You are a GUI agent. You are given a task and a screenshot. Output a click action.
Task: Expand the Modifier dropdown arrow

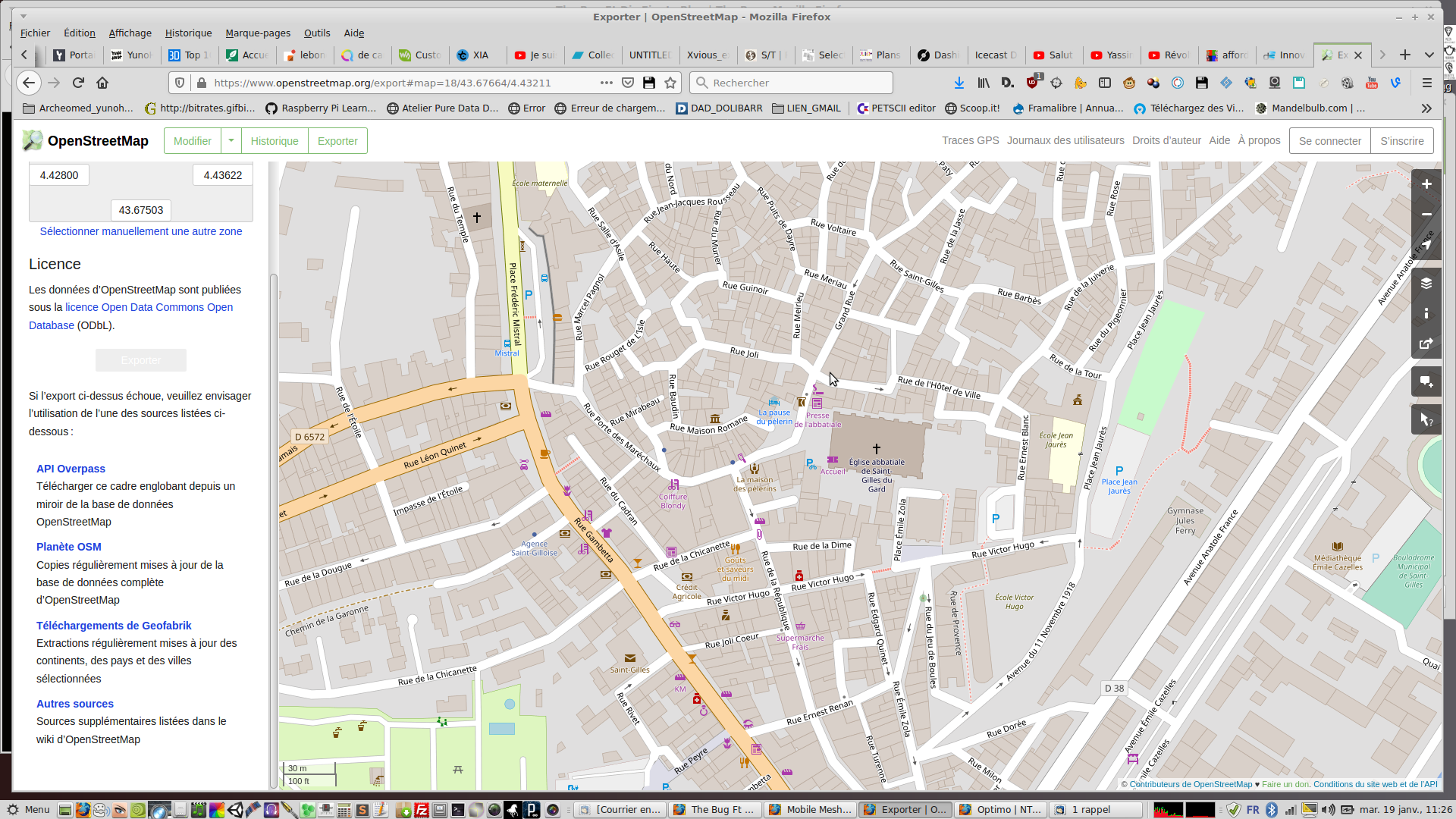click(x=231, y=140)
